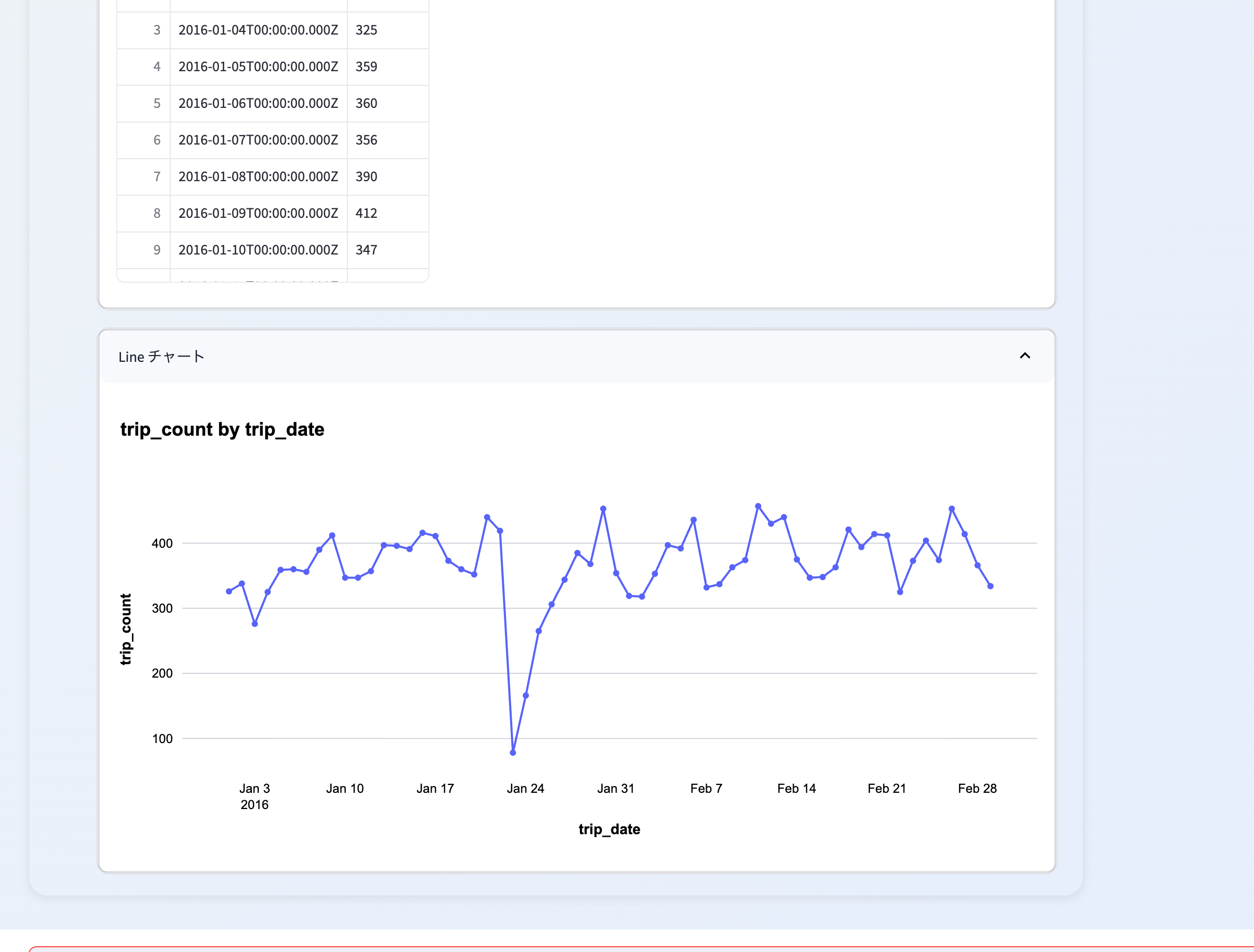1254x952 pixels.
Task: Select the cell with value 359
Action: pyautogui.click(x=366, y=67)
